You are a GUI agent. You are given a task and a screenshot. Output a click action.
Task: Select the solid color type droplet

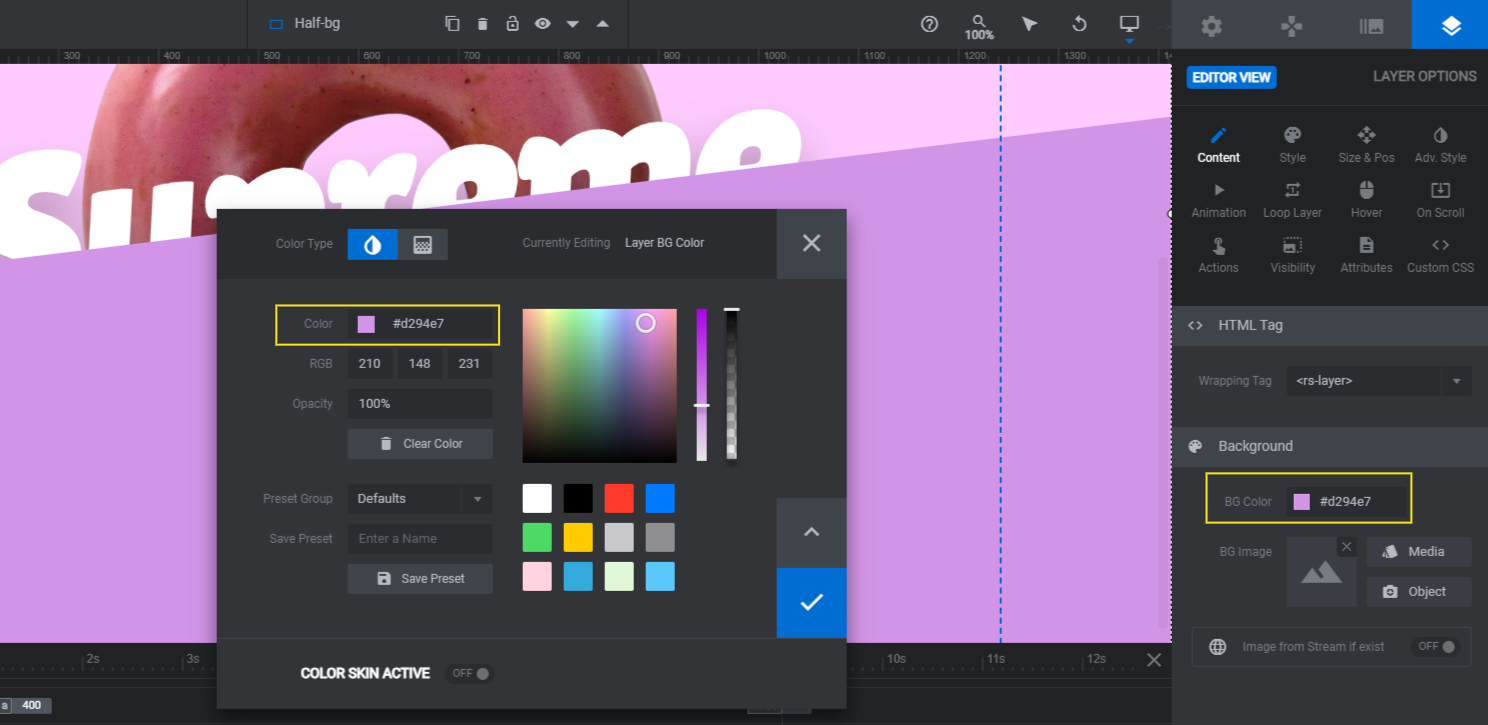pos(373,244)
